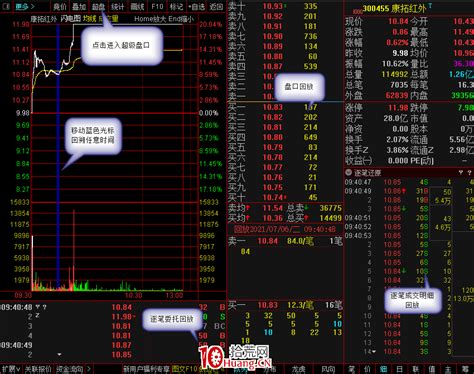474x374 pixels.
Task: Click the 09:40:51 tick row
Action: pos(409,218)
